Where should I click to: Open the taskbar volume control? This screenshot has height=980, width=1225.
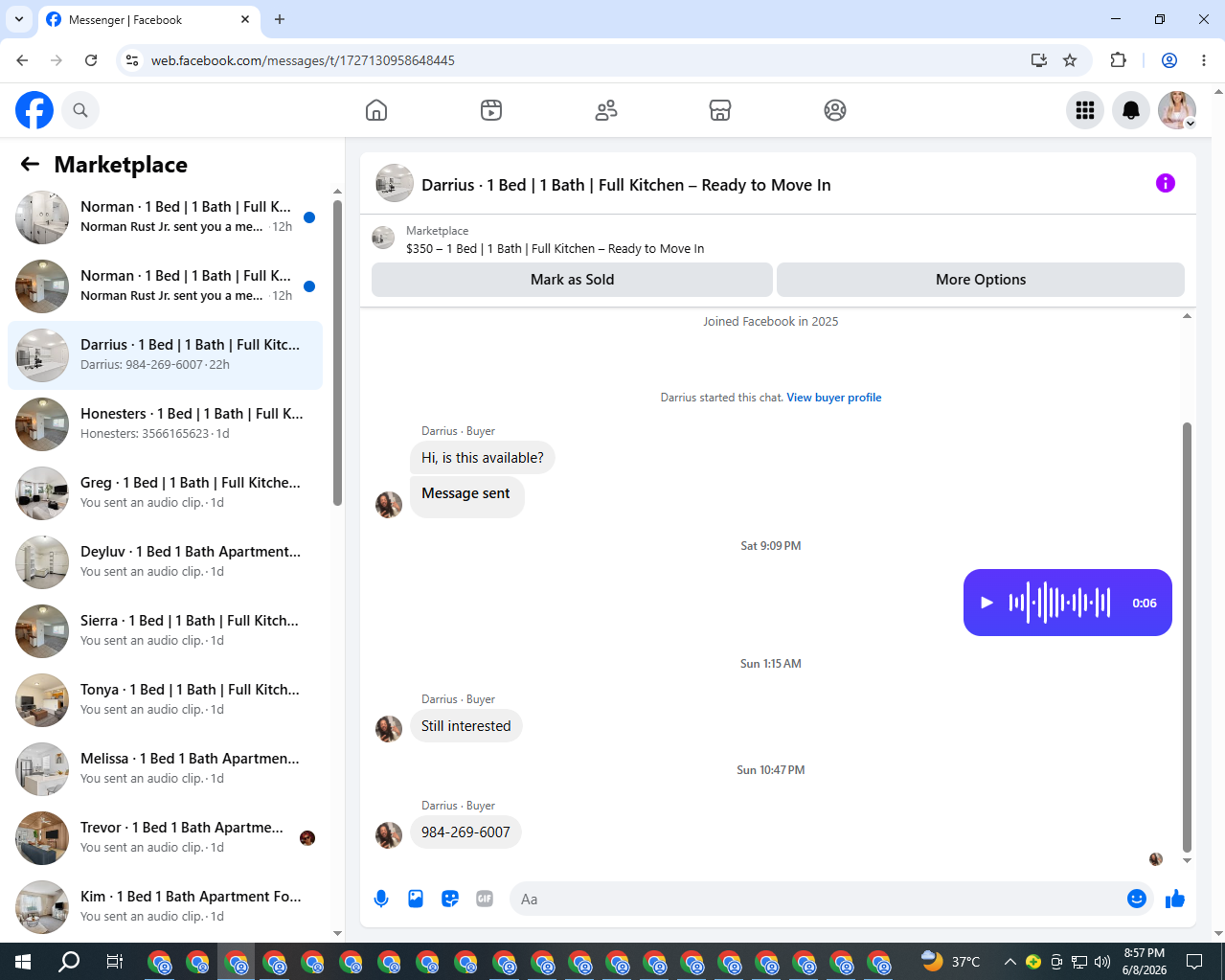click(x=1102, y=962)
